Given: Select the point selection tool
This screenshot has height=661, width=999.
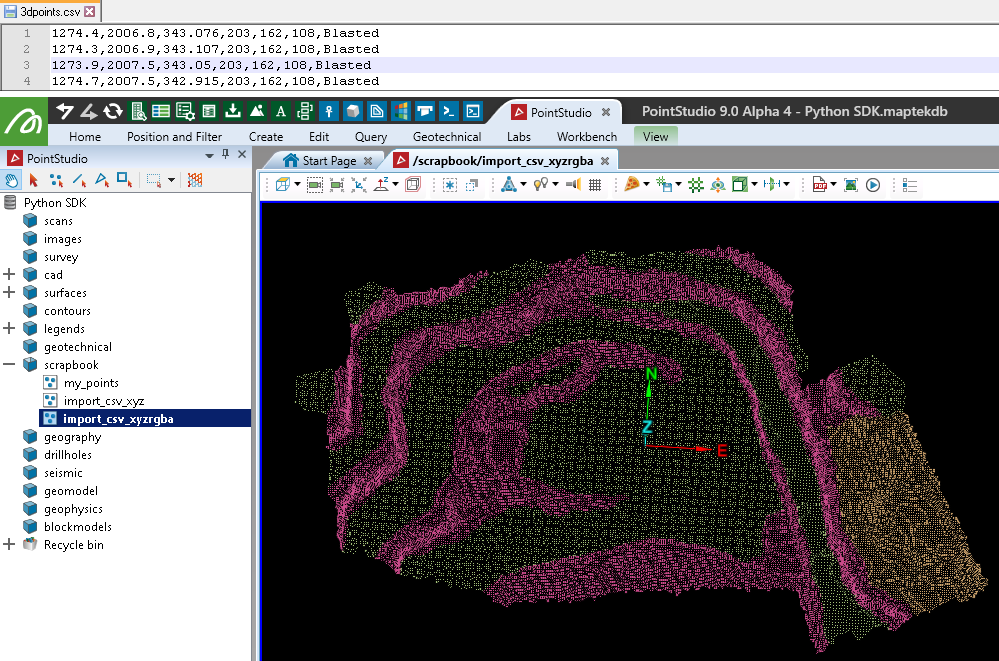Looking at the screenshot, I should (x=56, y=180).
